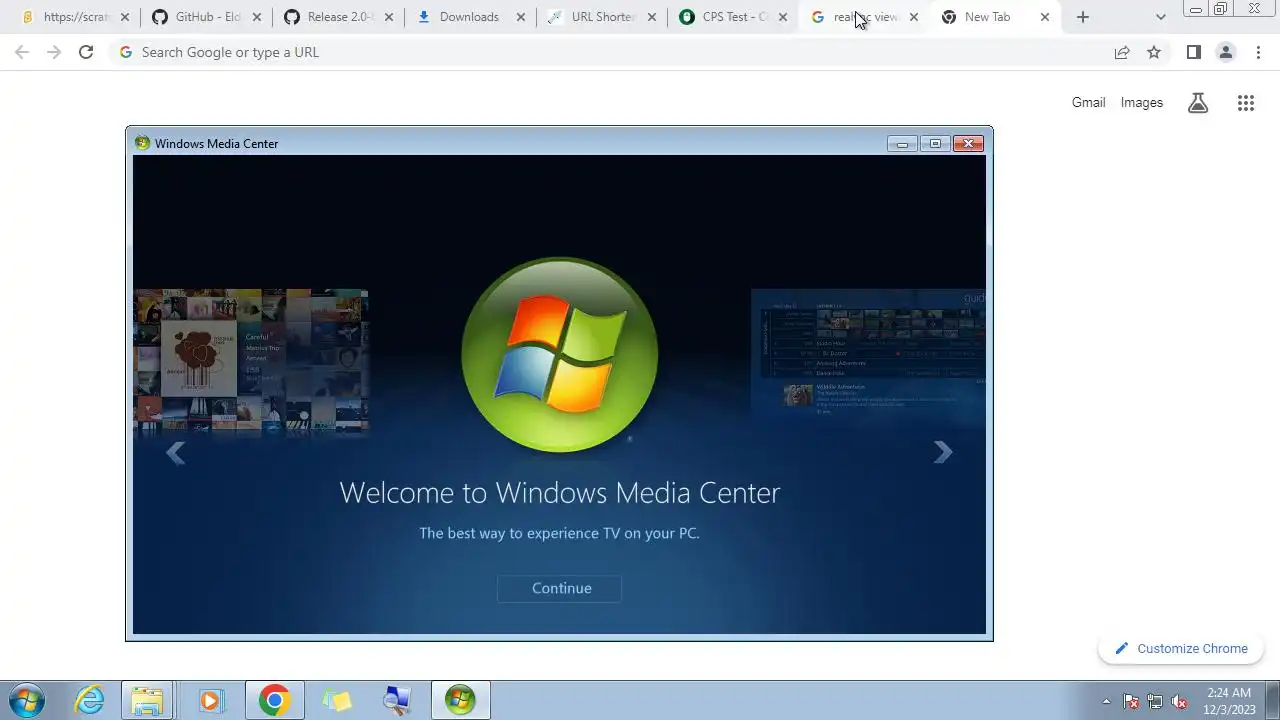Show previous Media Center welcome slide arrow
The height and width of the screenshot is (720, 1280).
[x=176, y=453]
